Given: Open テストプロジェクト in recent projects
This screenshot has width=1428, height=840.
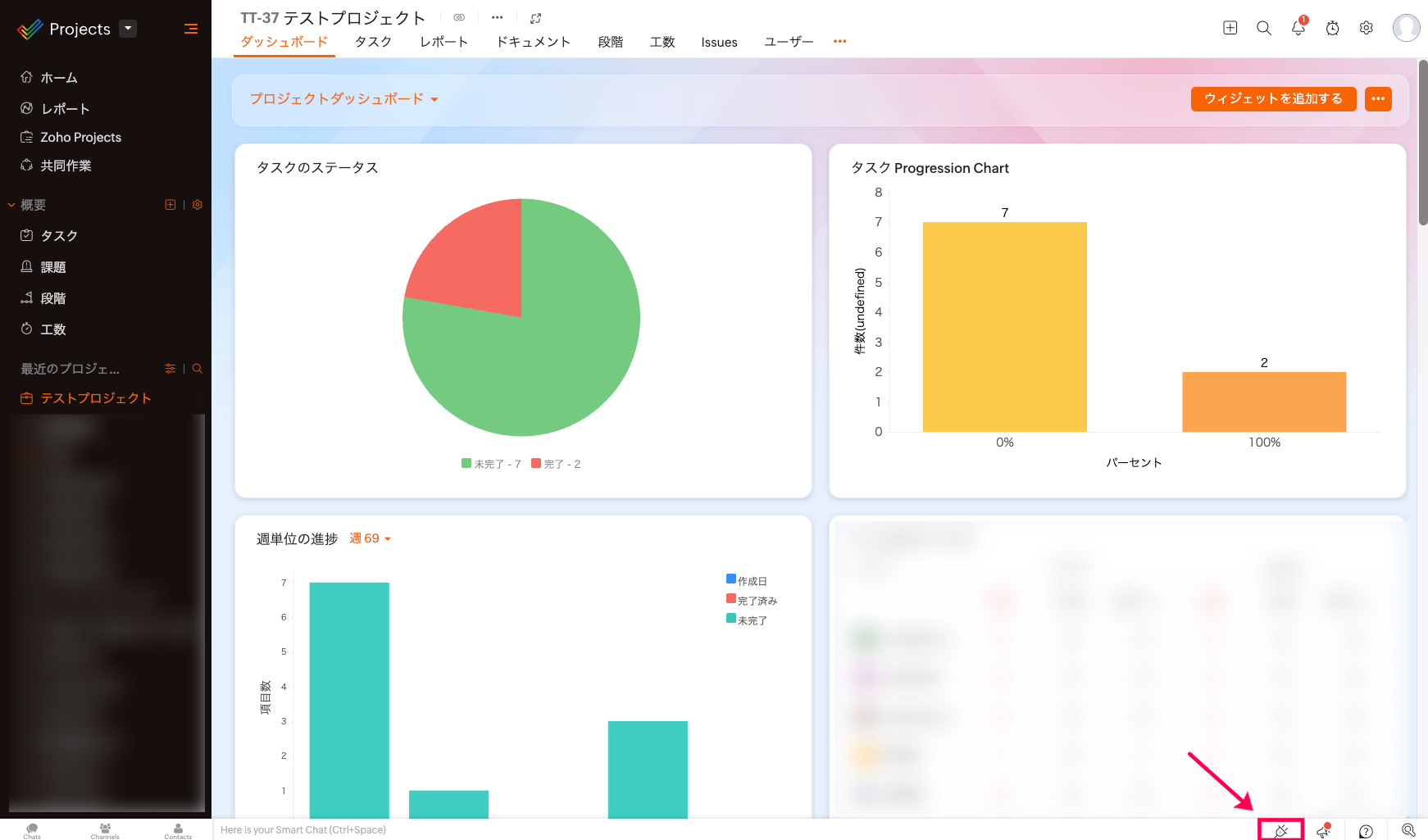Looking at the screenshot, I should [96, 398].
